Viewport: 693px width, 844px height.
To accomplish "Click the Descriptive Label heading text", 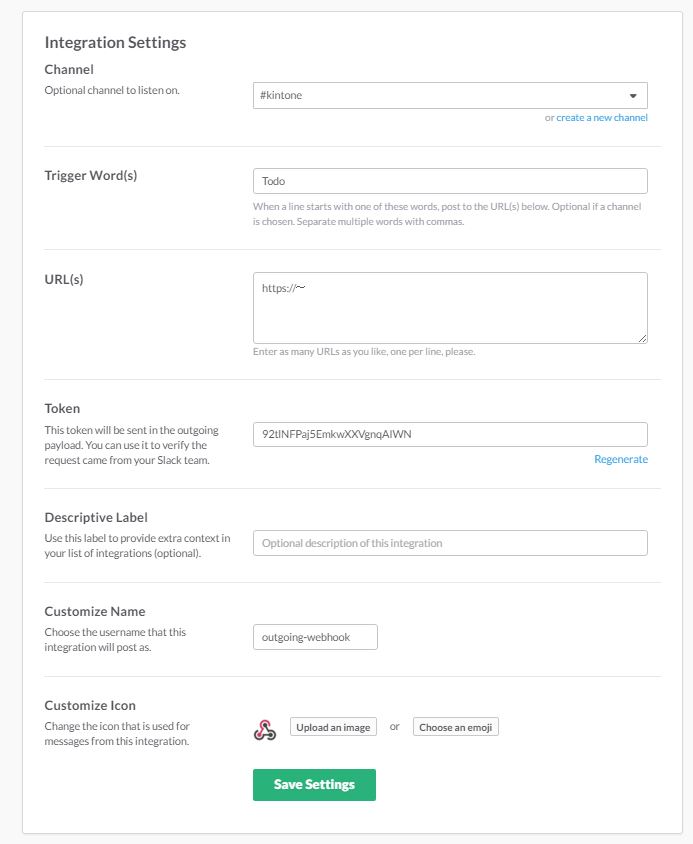I will point(96,517).
